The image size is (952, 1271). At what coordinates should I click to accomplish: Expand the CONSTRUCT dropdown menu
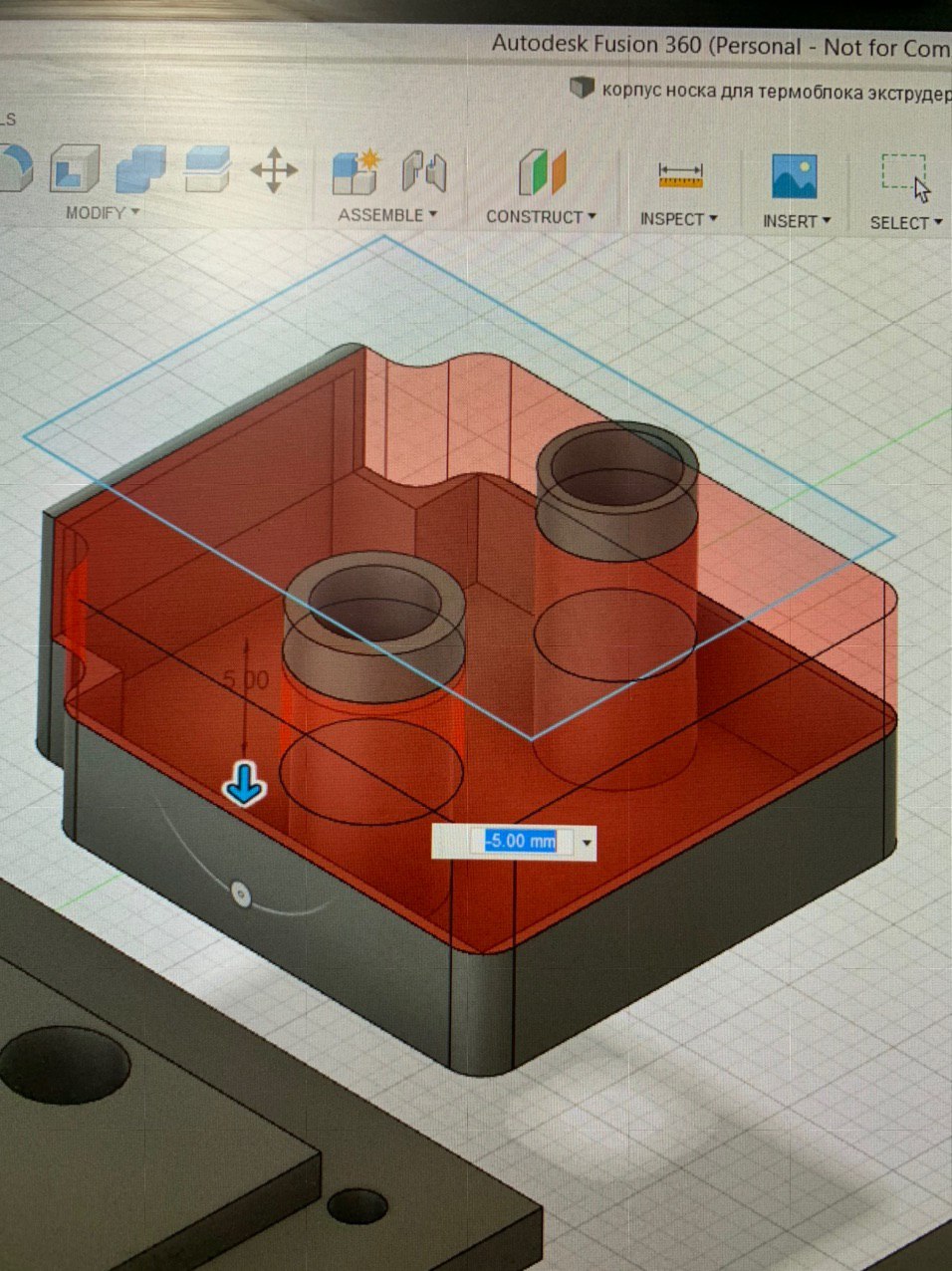(x=541, y=217)
